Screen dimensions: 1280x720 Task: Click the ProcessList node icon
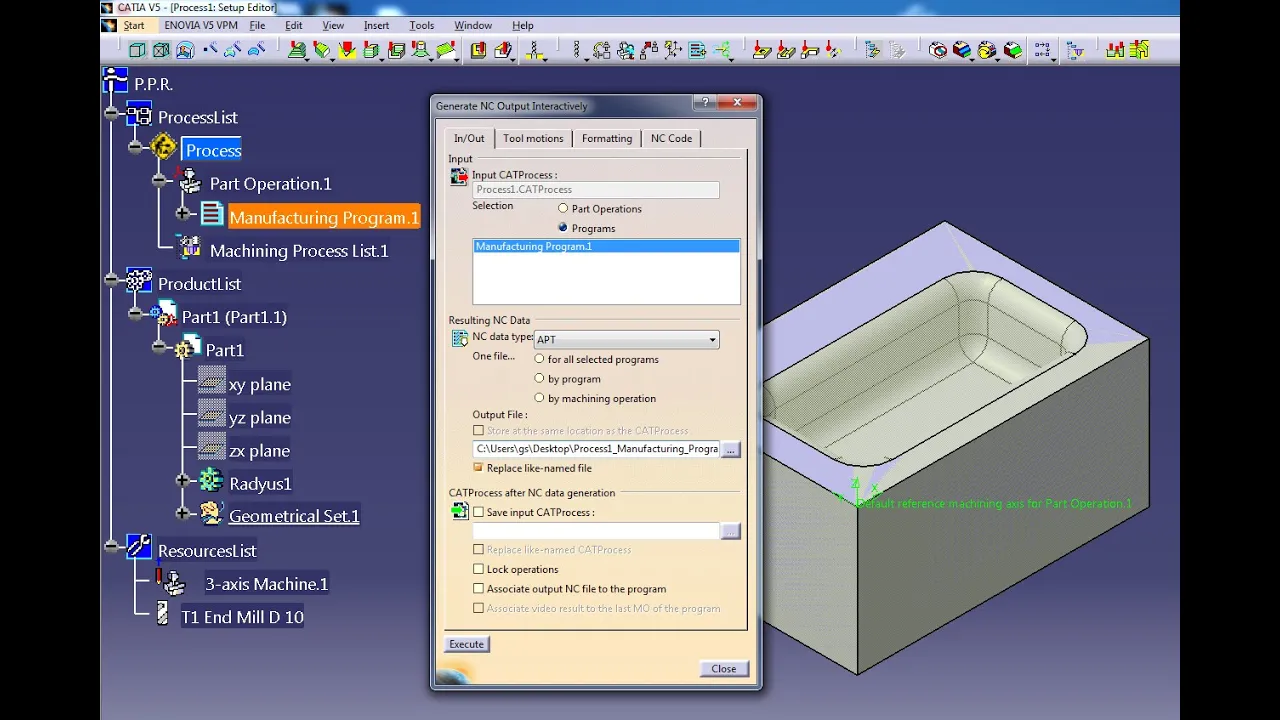[139, 115]
